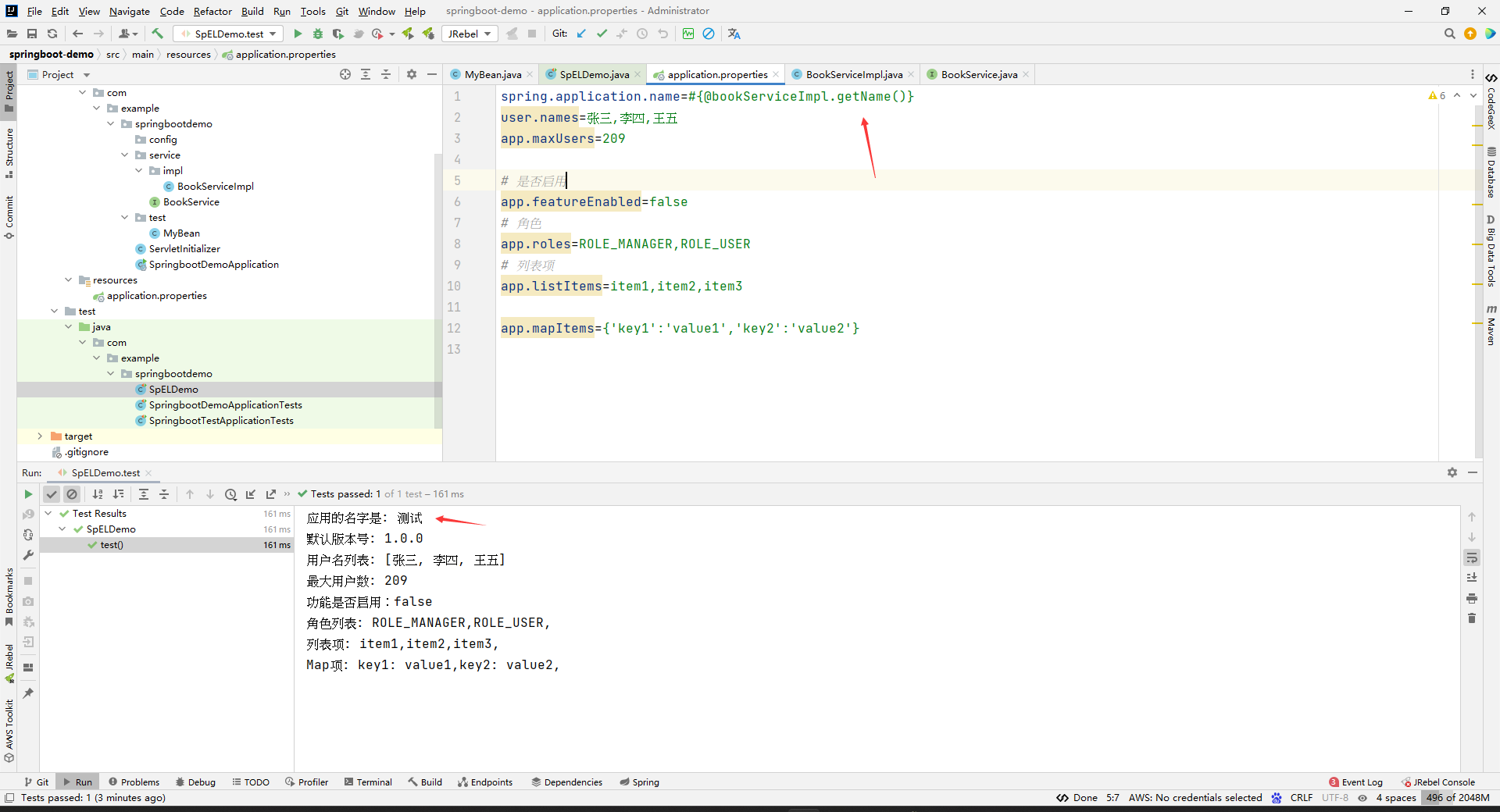Open the Endpoints tool window

tap(485, 782)
